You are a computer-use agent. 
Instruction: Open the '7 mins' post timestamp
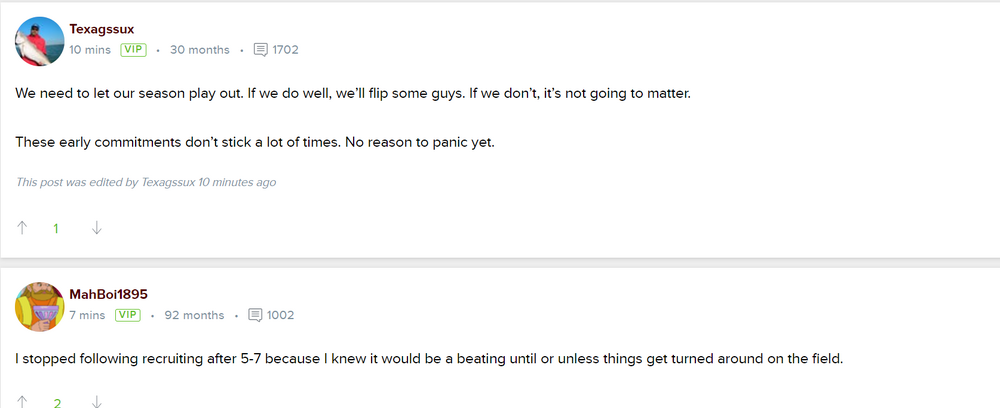87,315
